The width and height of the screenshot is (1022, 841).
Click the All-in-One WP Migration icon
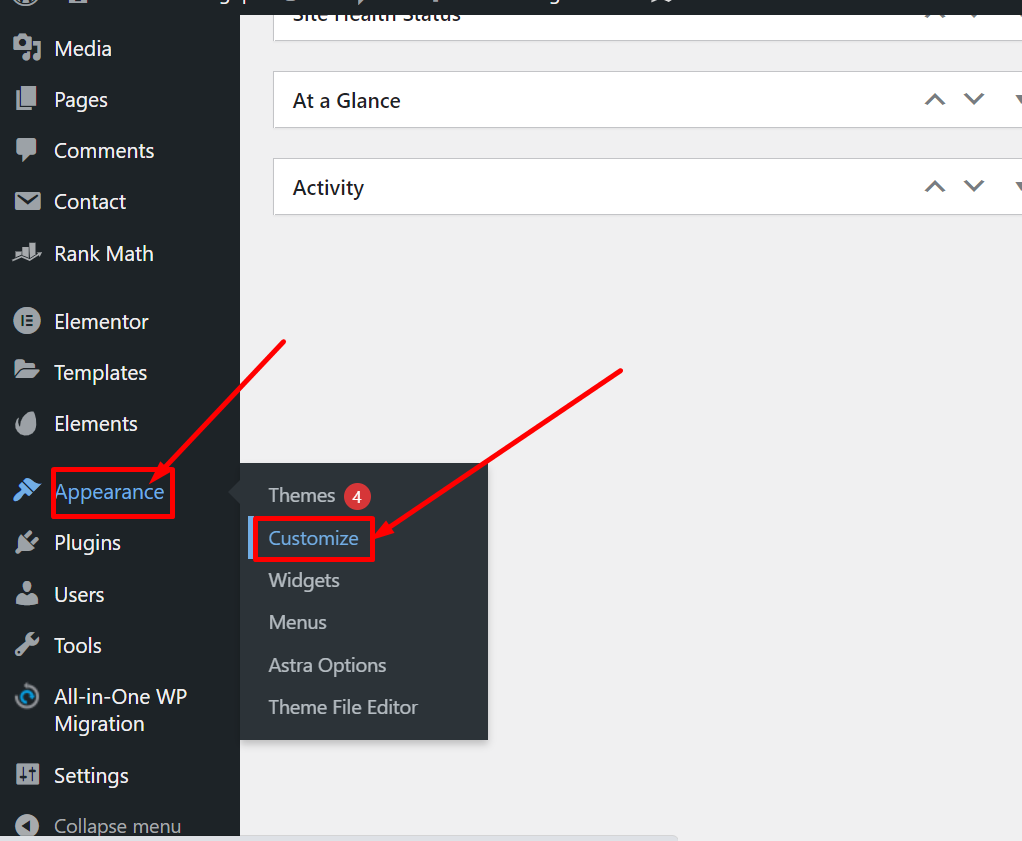(x=27, y=696)
